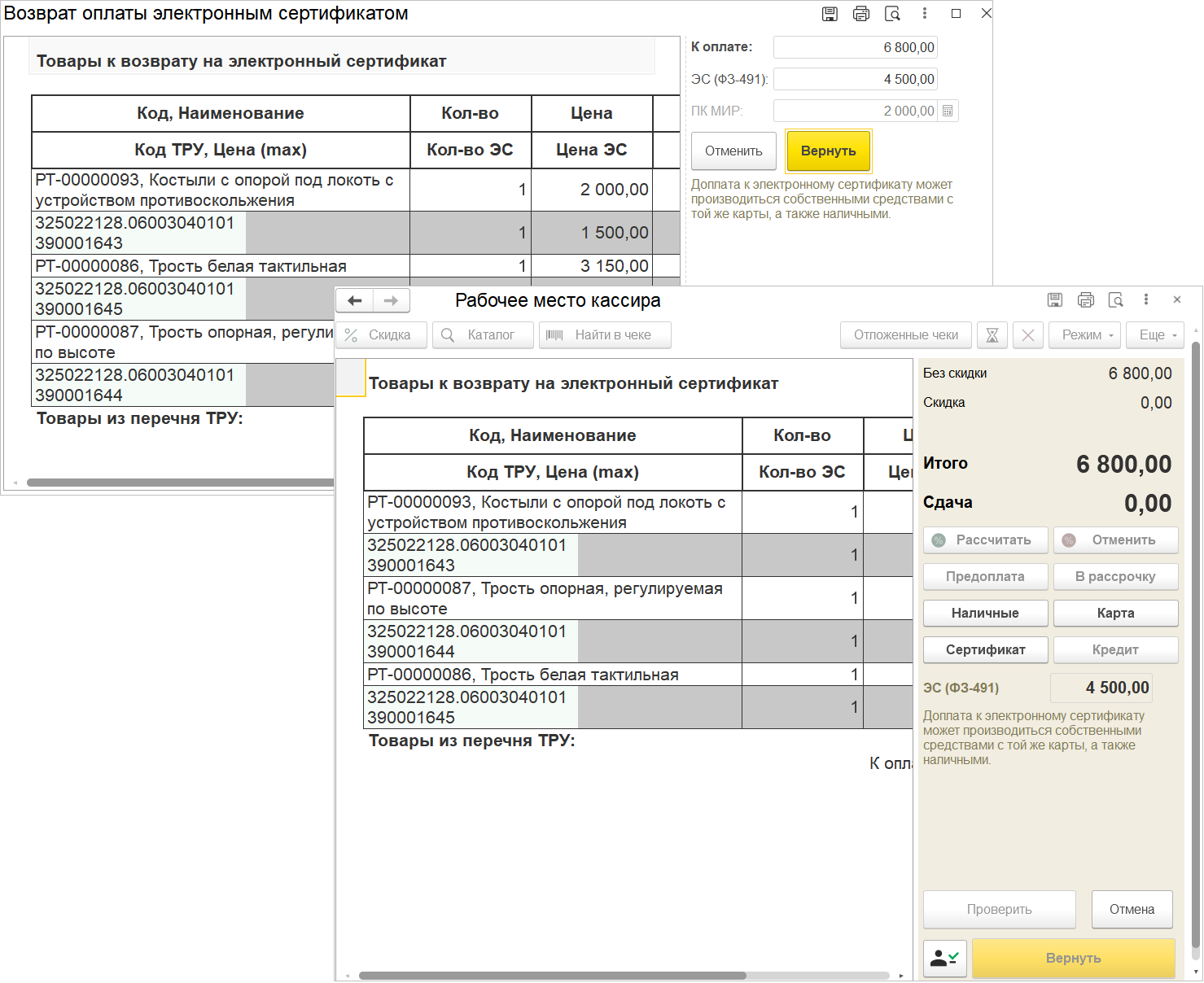Choose Сертификат payment

click(x=986, y=650)
